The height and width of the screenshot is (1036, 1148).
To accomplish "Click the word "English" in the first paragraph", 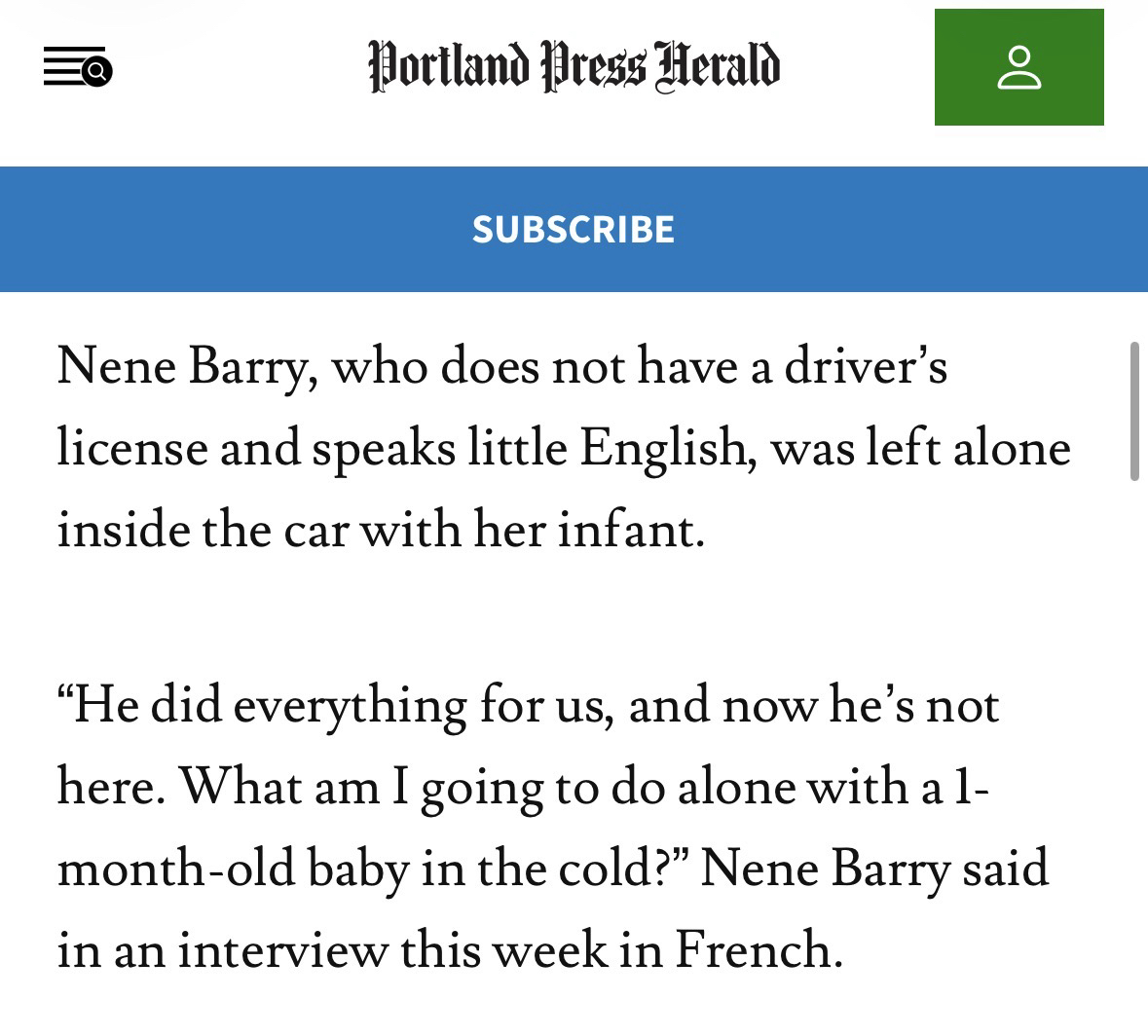I will pyautogui.click(x=664, y=449).
